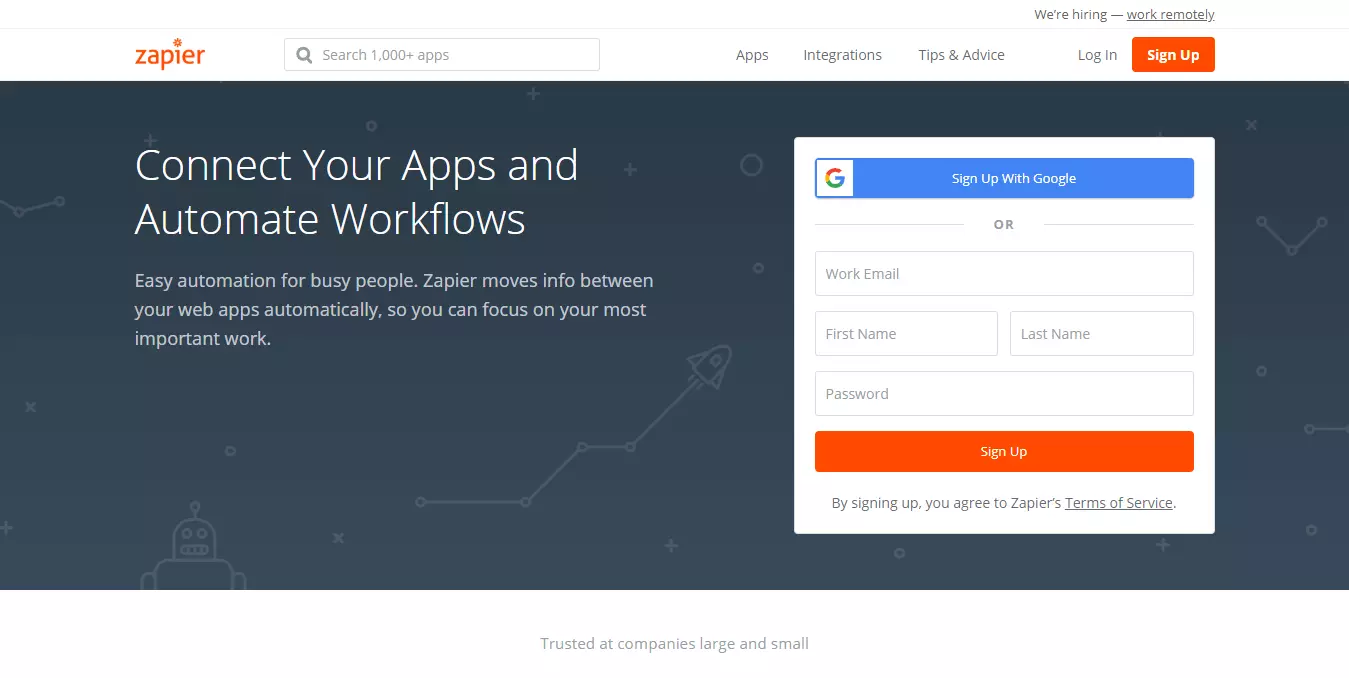This screenshot has height=678, width=1349.
Task: Open the Apps menu item
Action: coord(752,55)
